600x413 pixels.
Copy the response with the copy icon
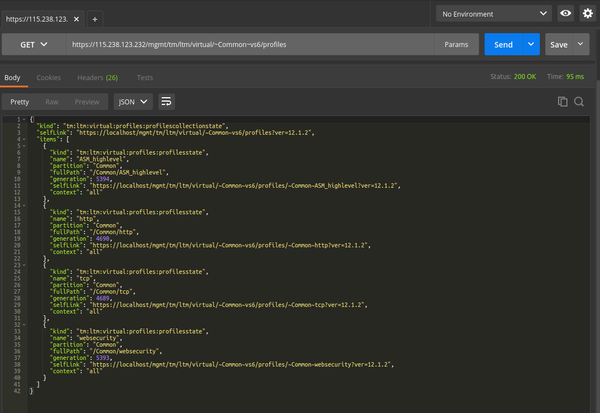coord(563,101)
